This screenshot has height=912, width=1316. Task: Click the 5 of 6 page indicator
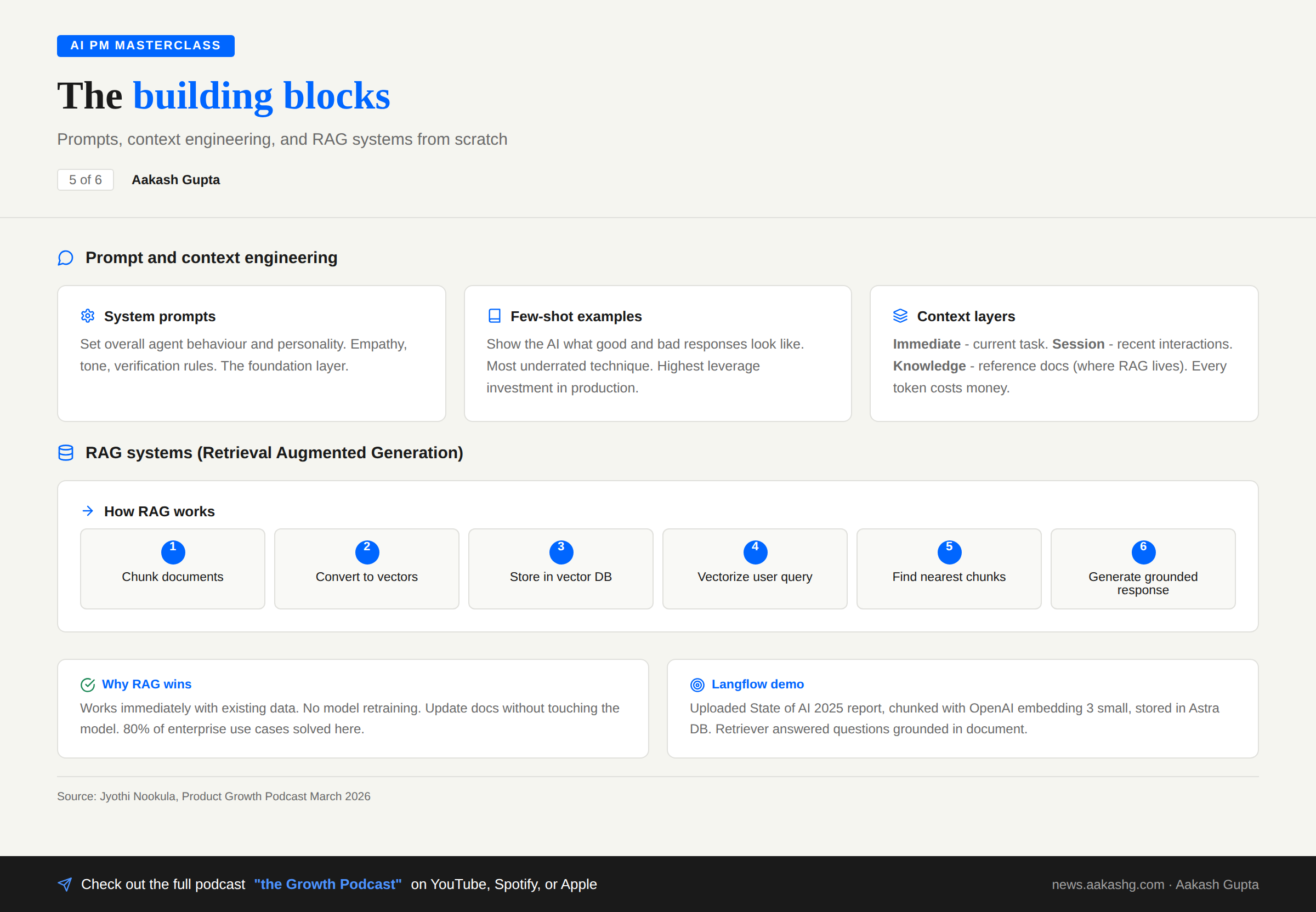click(85, 180)
